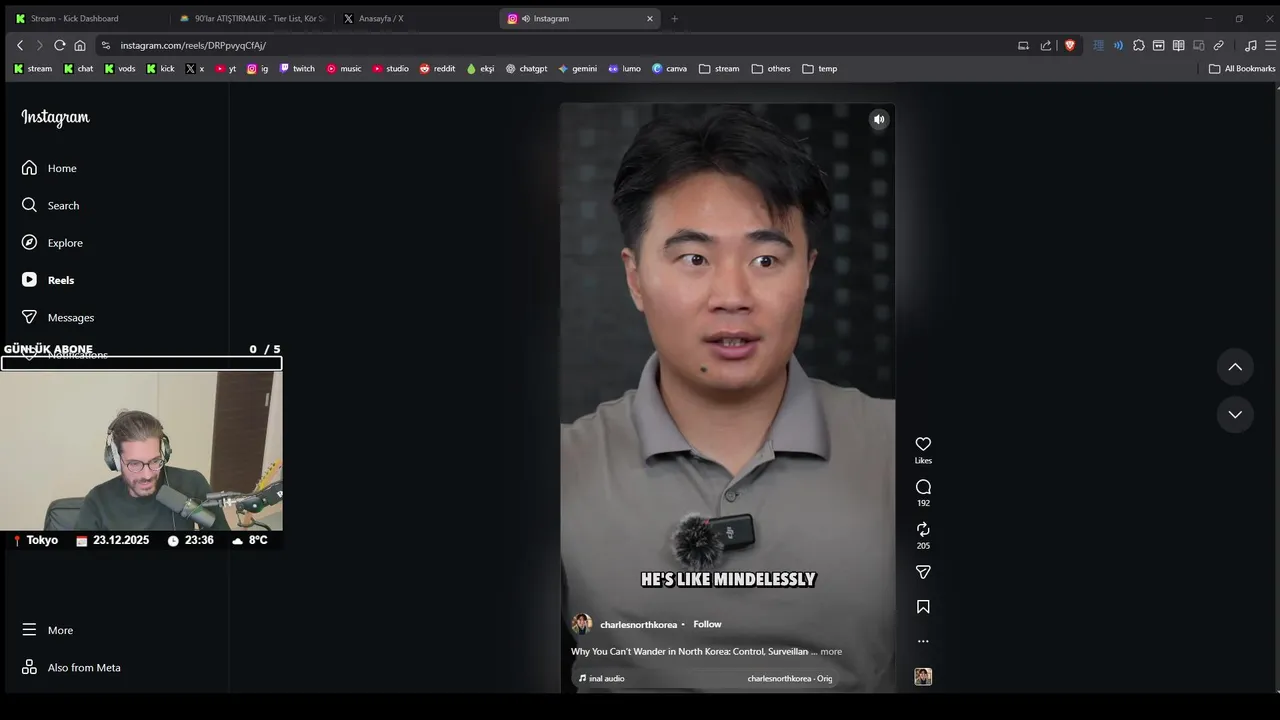1280x720 pixels.
Task: View site information icon in address bar
Action: click(105, 45)
